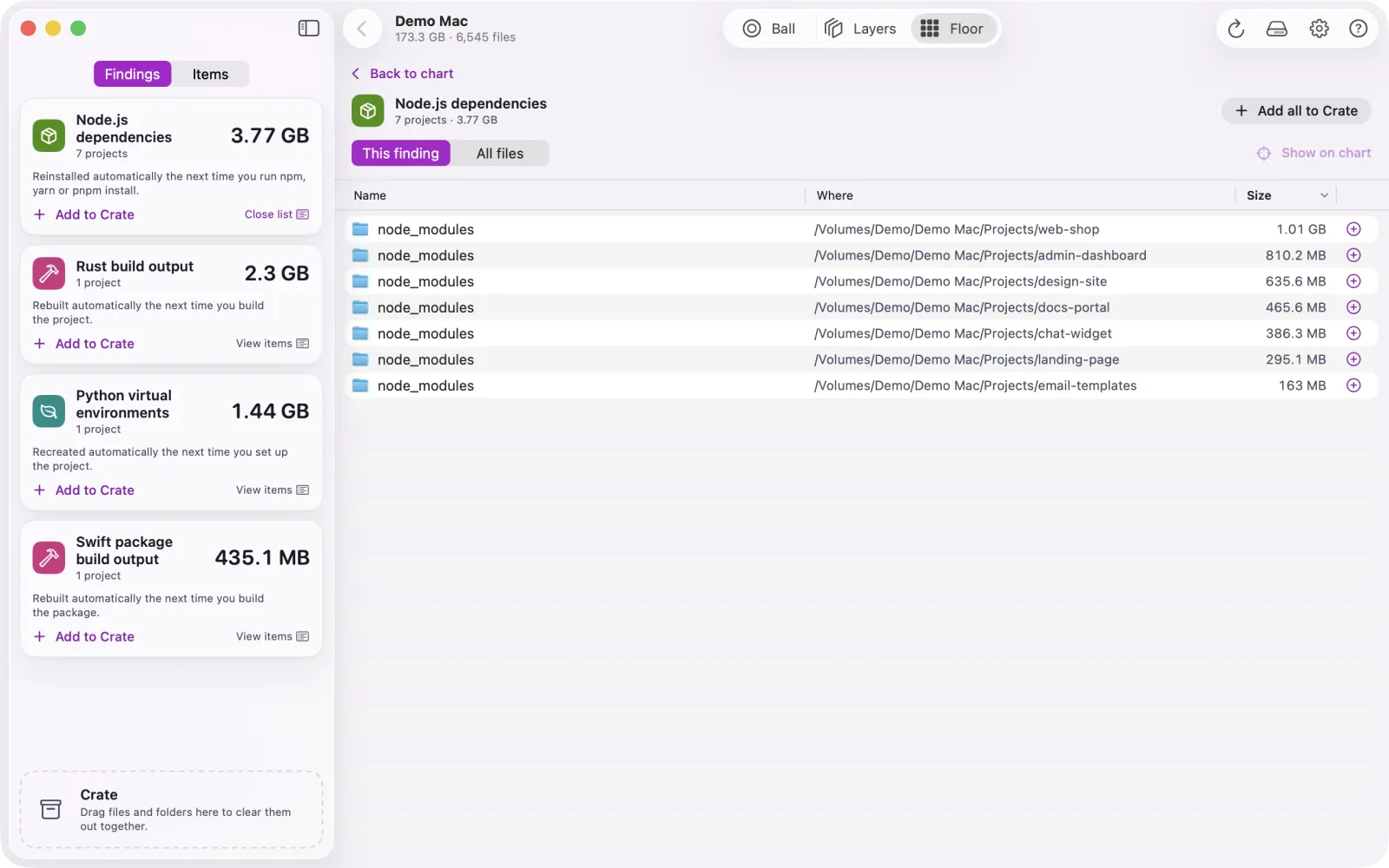Click Python virtual environments icon
1389x868 pixels.
(49, 411)
